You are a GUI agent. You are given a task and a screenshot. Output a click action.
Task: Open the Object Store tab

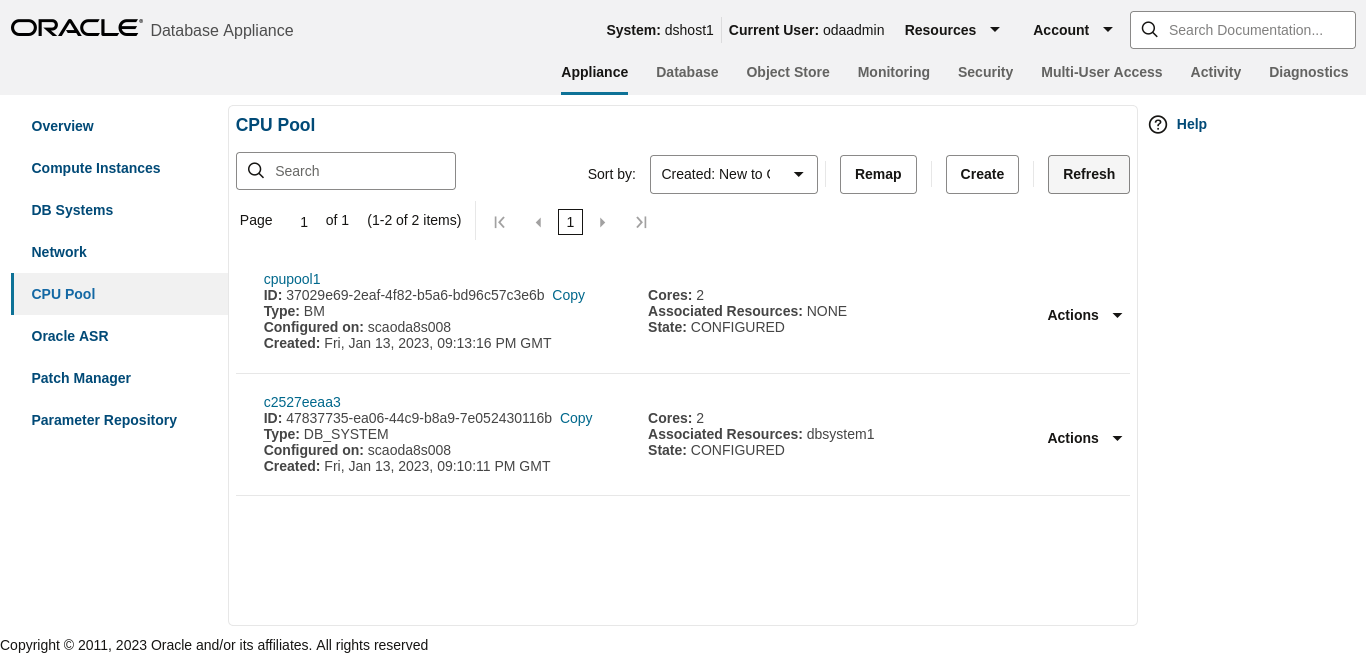coord(788,72)
